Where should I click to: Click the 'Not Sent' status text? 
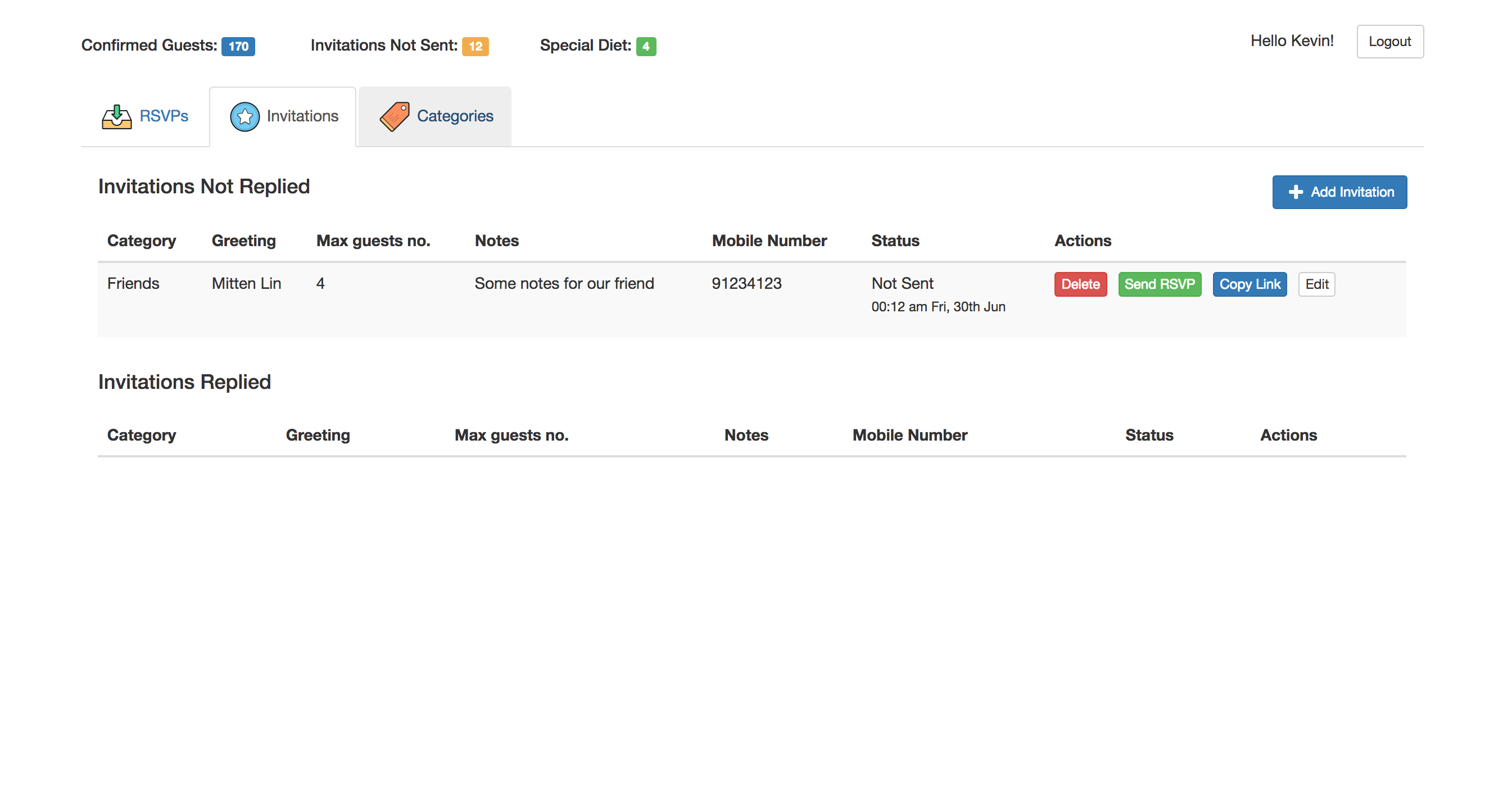pyautogui.click(x=902, y=283)
